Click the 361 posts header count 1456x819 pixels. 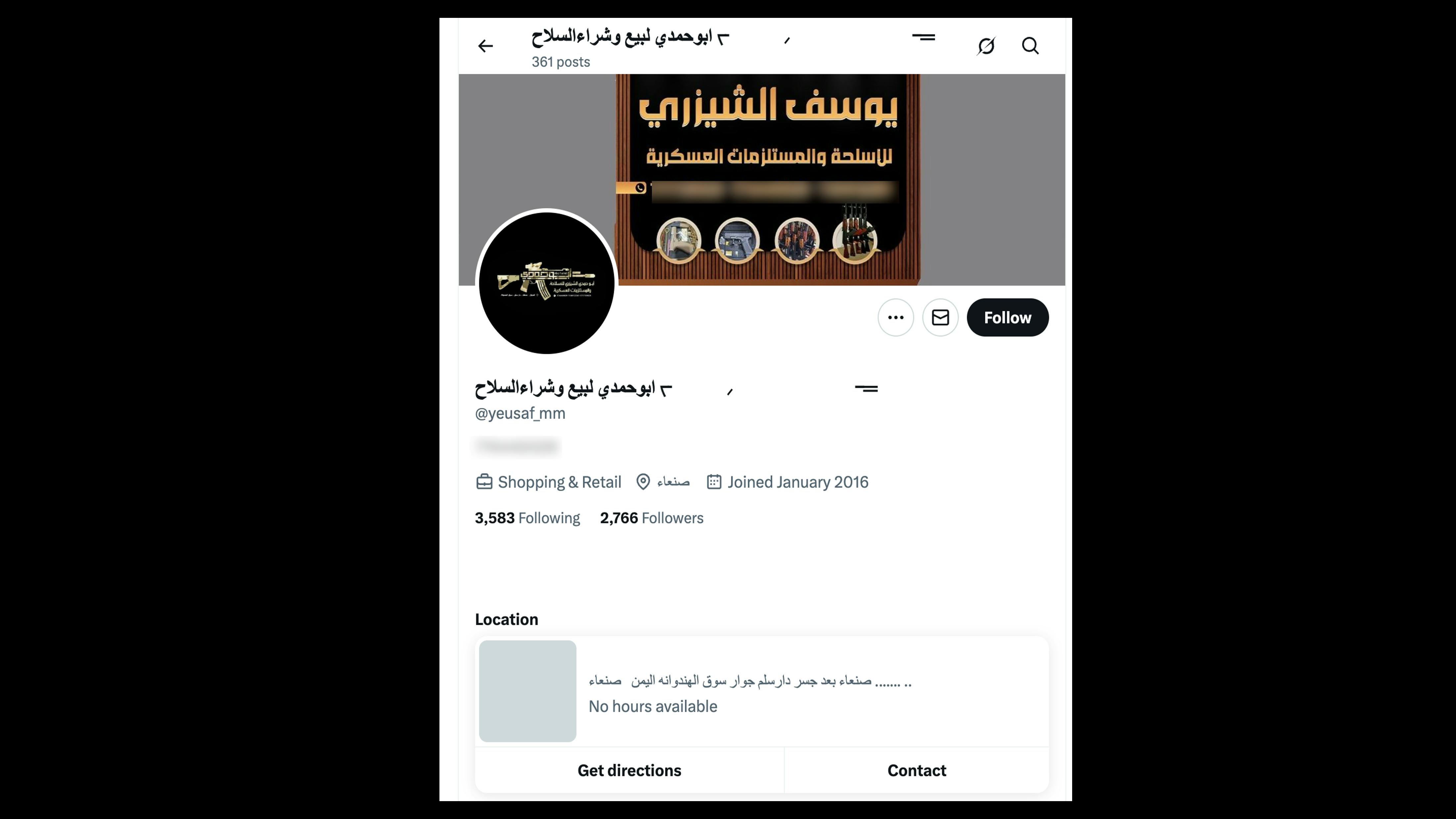[560, 62]
